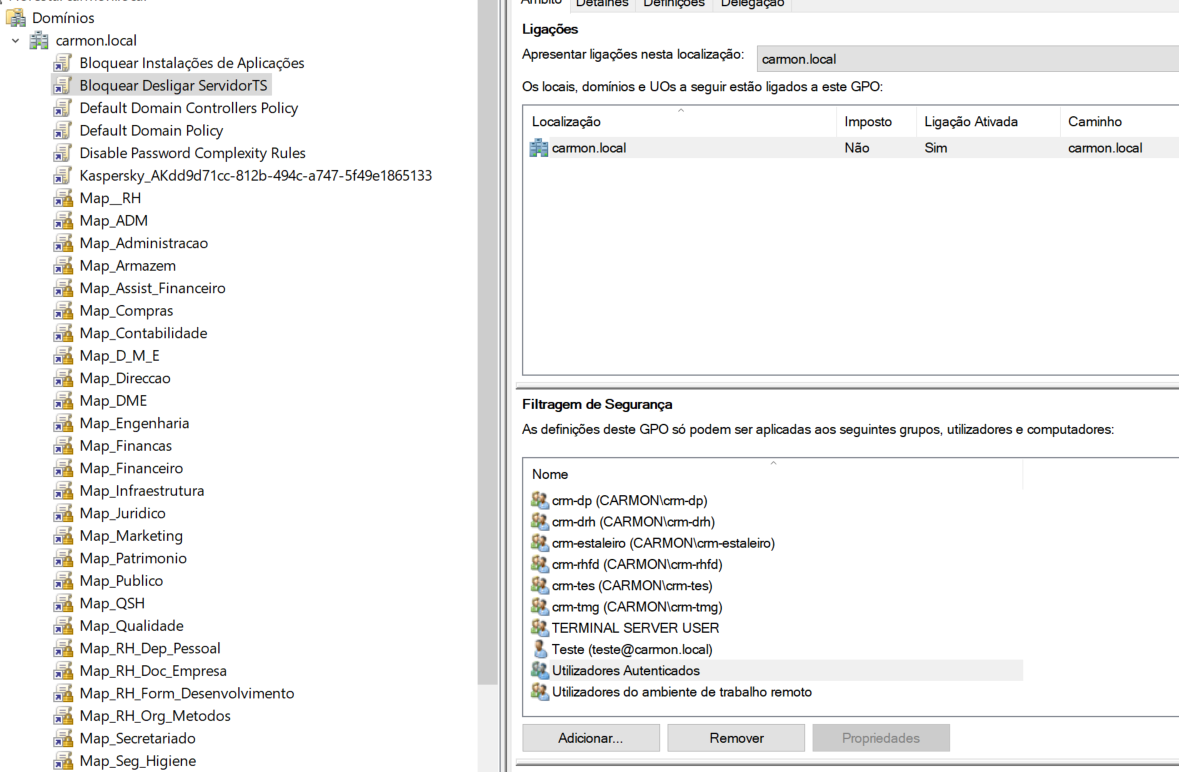Select Map_RH_Dep_Pessoal in the tree
This screenshot has width=1179, height=772.
pos(150,648)
